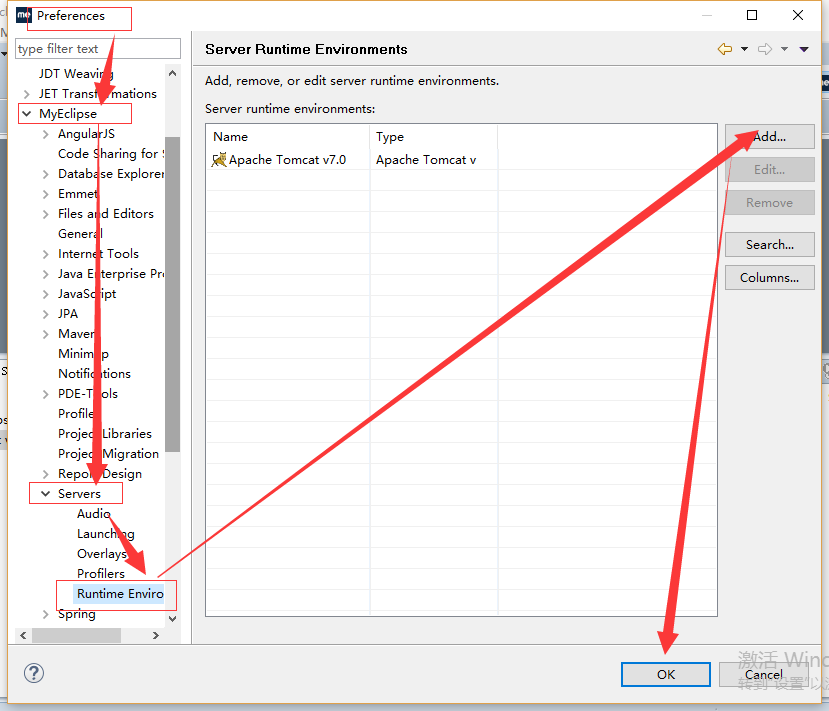Click the forward navigation arrow icon
This screenshot has width=829, height=711.
tap(764, 49)
